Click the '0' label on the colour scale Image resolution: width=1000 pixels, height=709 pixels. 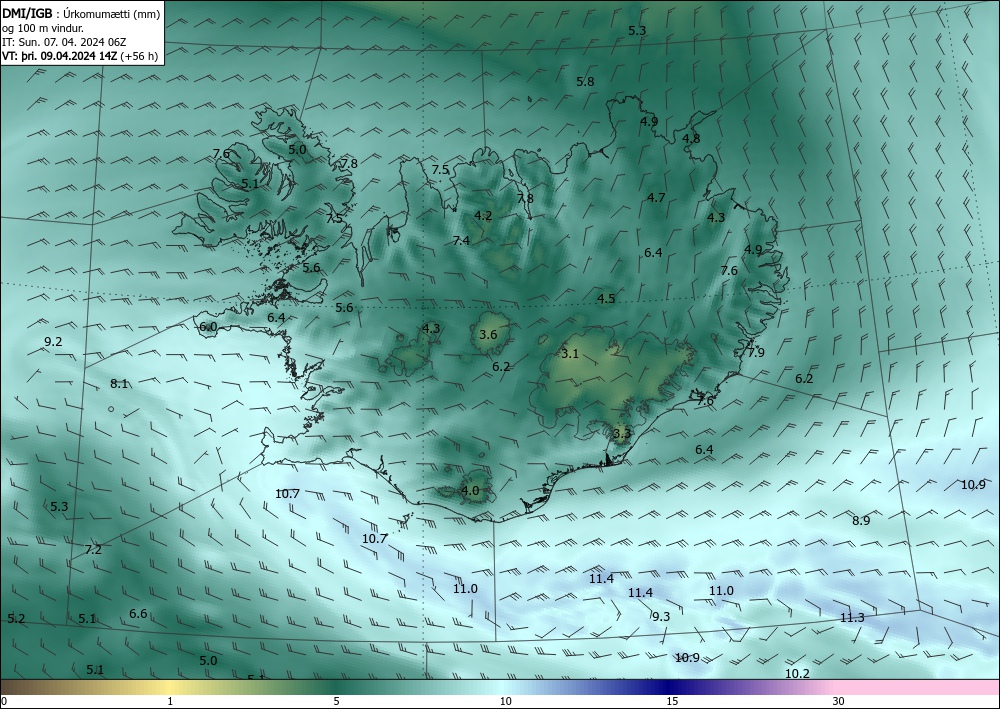[4, 702]
